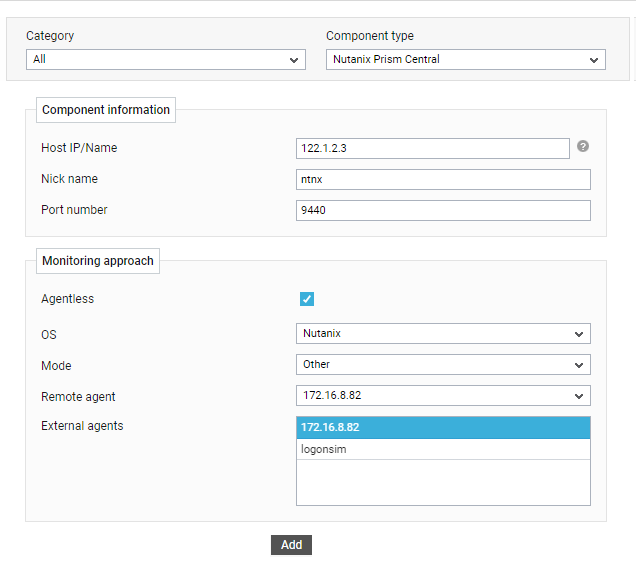Select 172.16.8.82 in External agents list
This screenshot has width=636, height=570.
click(443, 428)
